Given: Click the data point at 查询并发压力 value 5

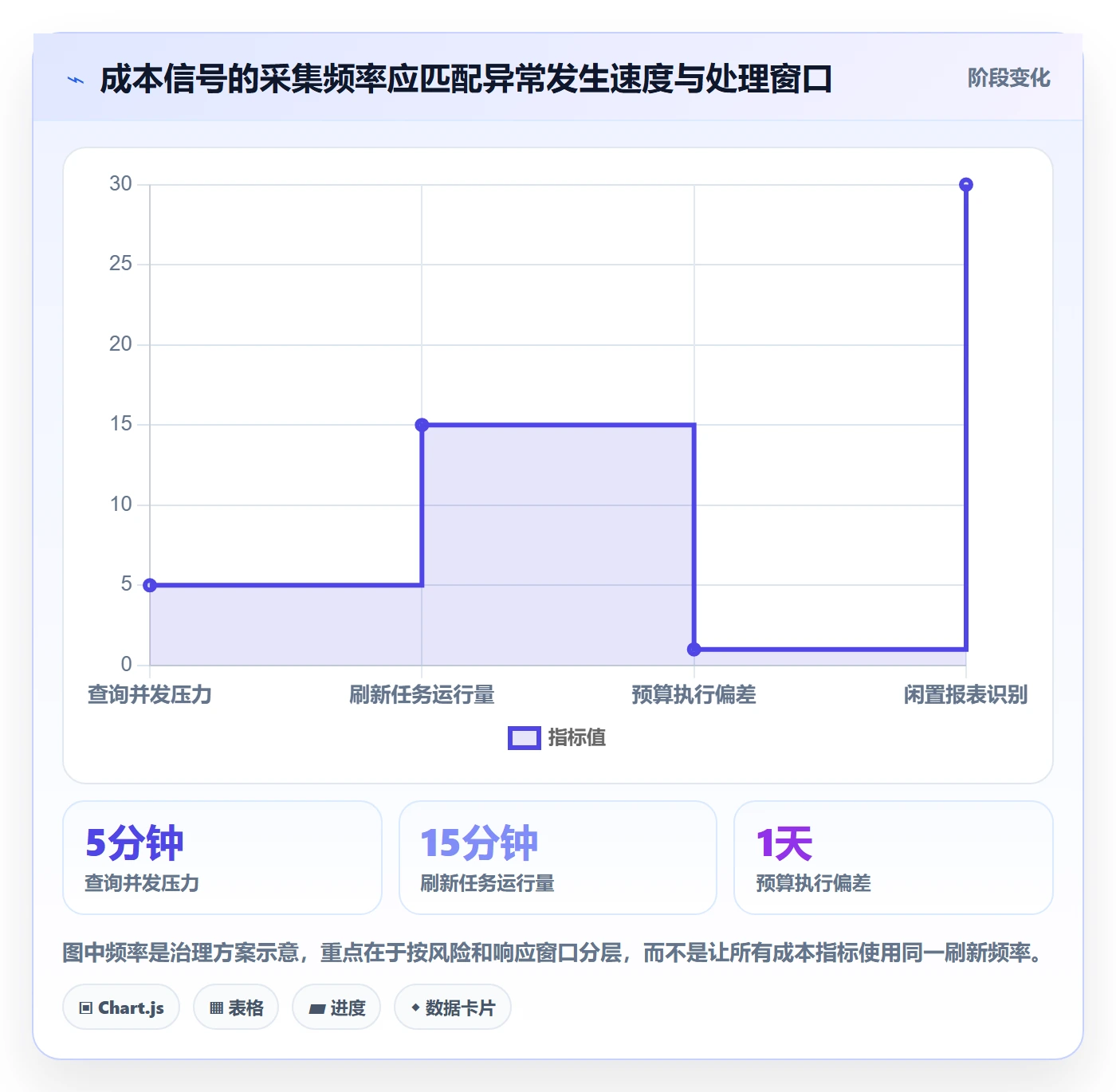Looking at the screenshot, I should tap(150, 585).
